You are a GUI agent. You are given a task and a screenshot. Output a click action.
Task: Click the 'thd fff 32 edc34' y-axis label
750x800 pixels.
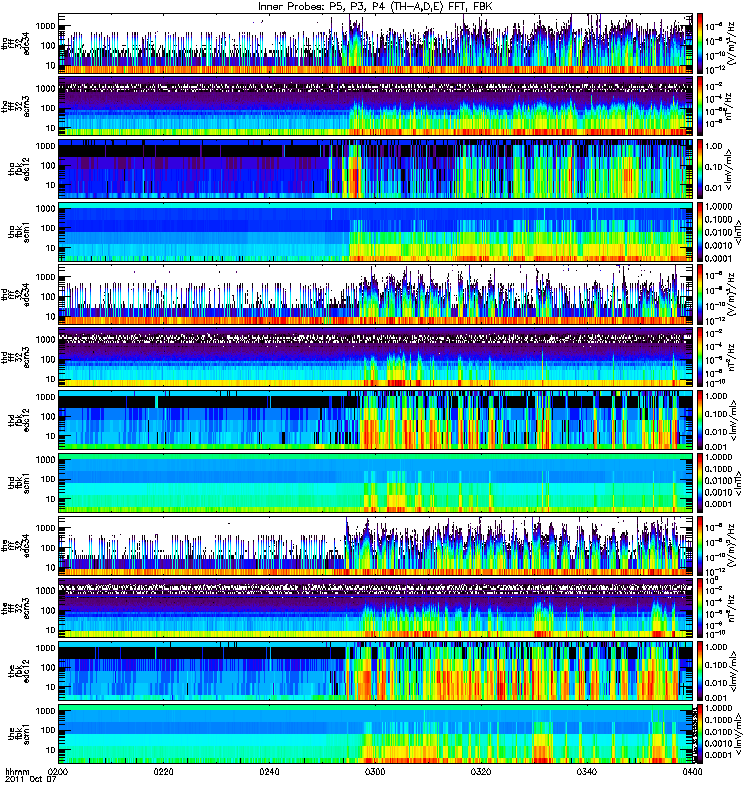(15, 294)
